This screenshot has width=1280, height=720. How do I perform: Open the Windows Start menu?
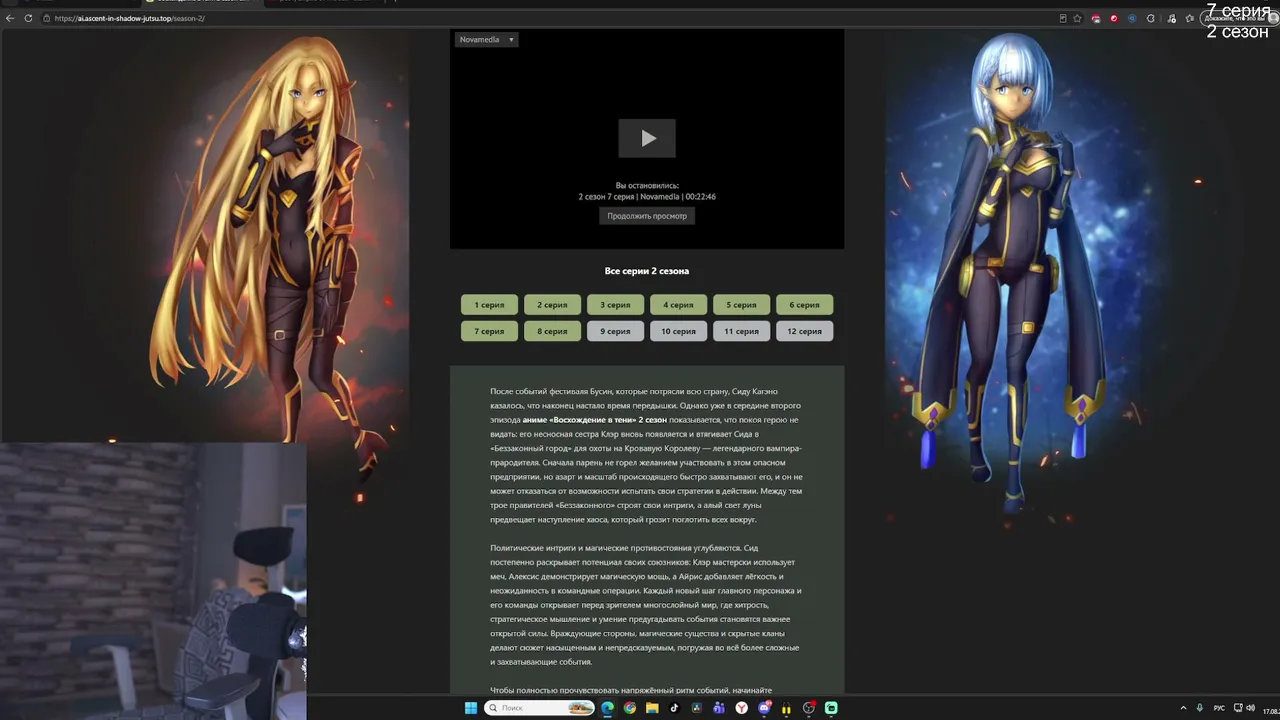point(471,708)
